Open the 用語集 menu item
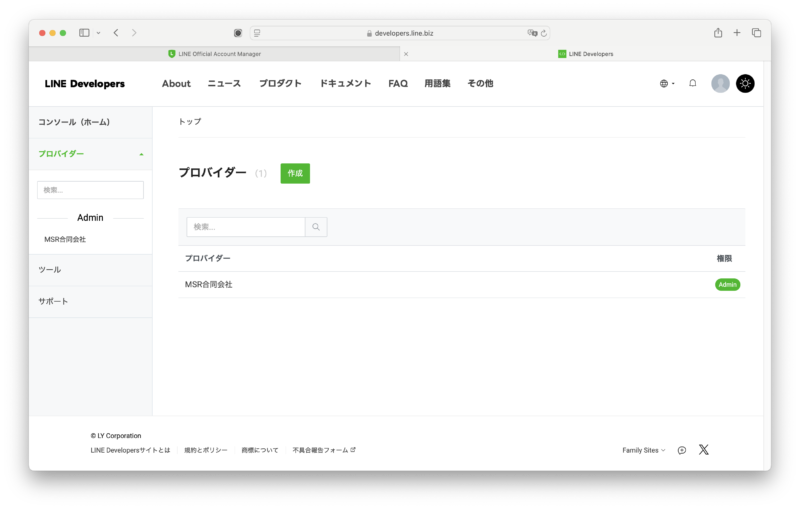This screenshot has height=509, width=800. [x=437, y=84]
